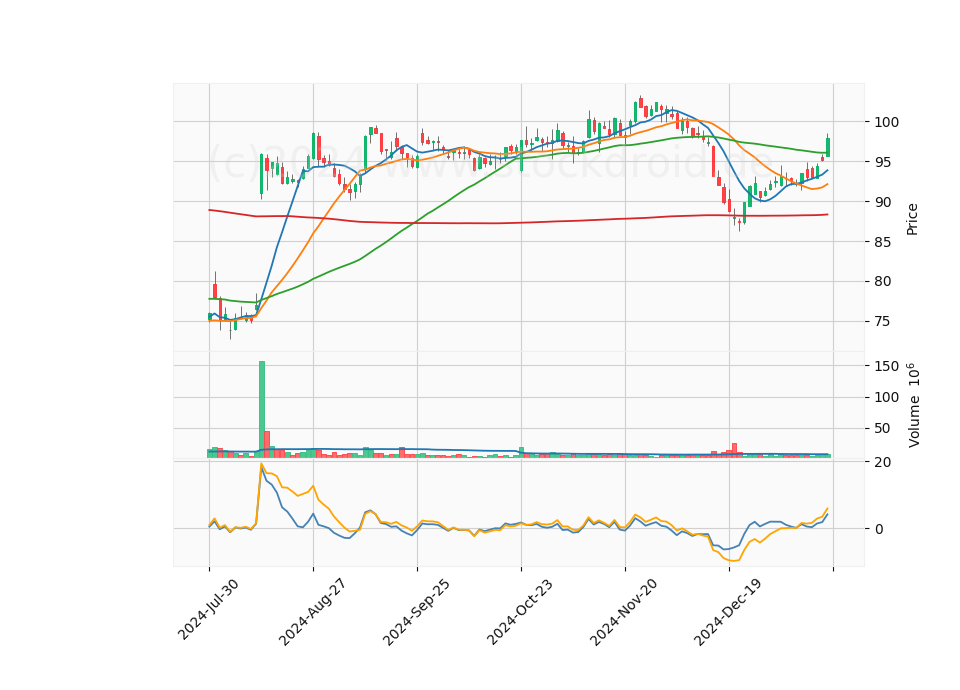
Task: Click the tallest green volume bar
Action: (262, 409)
